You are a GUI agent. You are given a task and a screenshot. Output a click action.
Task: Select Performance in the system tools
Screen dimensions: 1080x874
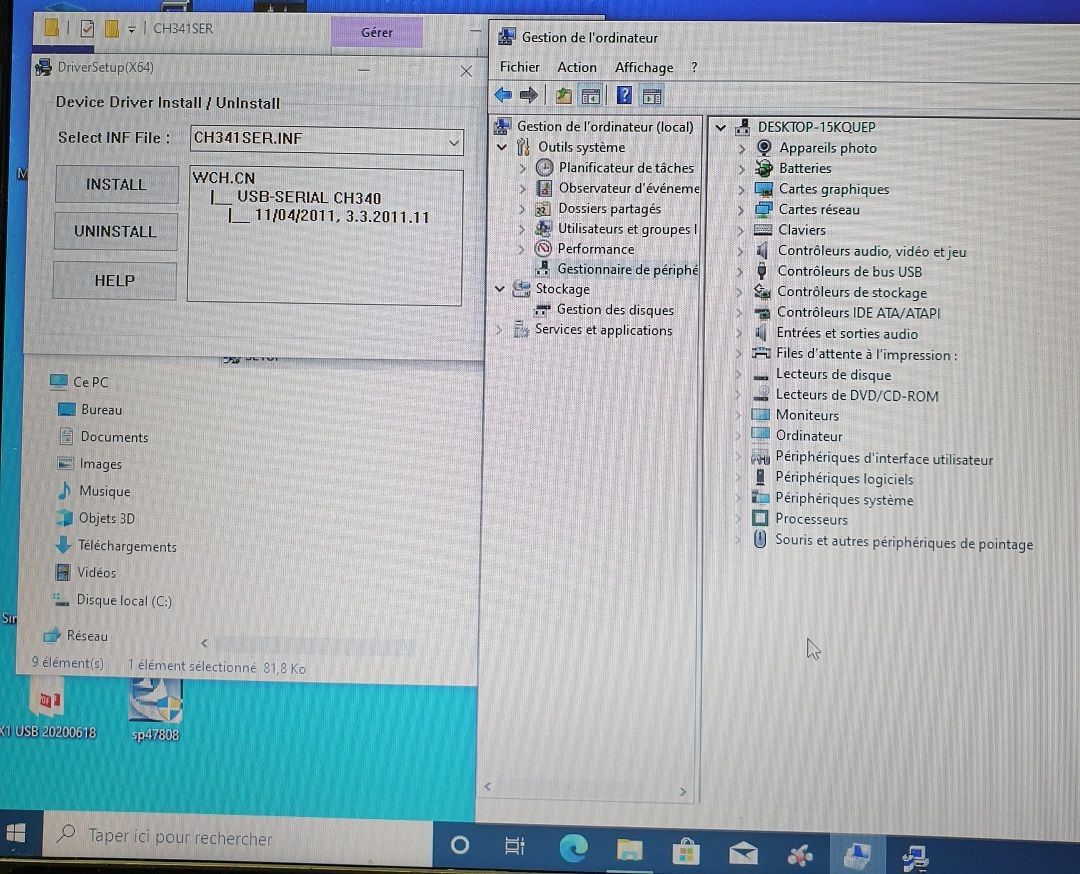pos(596,249)
